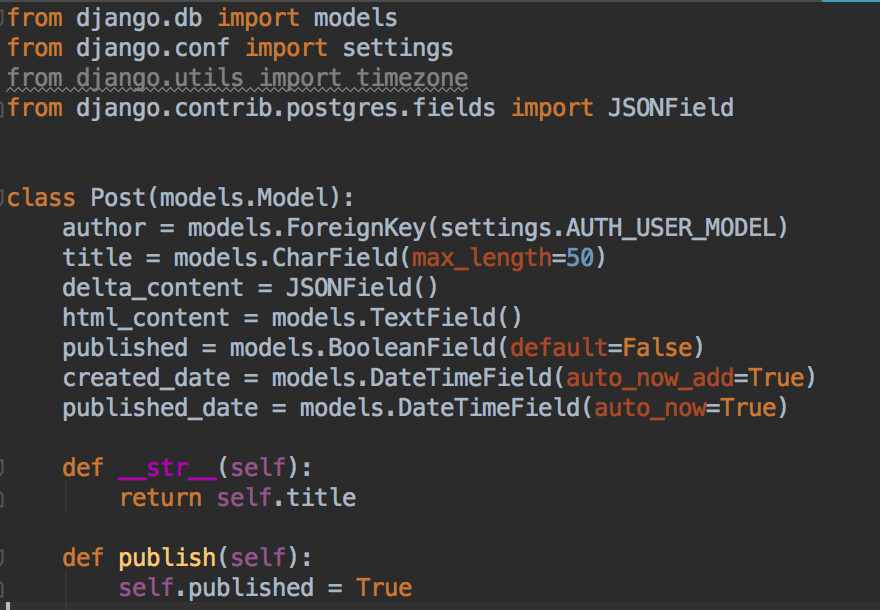
Task: Click the 'auto_now_add' keyword argument
Action: coord(649,378)
